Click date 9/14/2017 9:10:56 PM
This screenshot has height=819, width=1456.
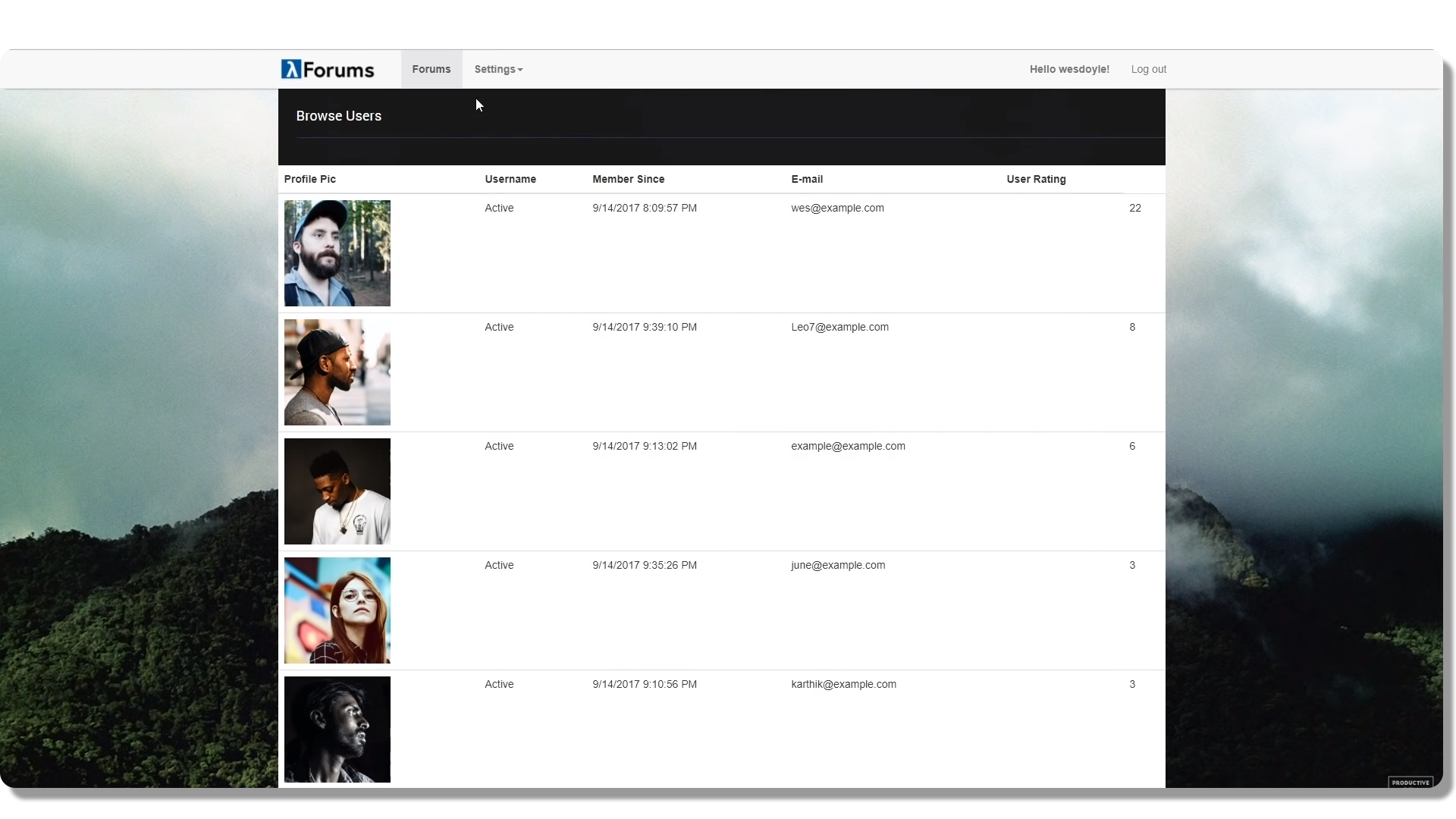tap(645, 684)
